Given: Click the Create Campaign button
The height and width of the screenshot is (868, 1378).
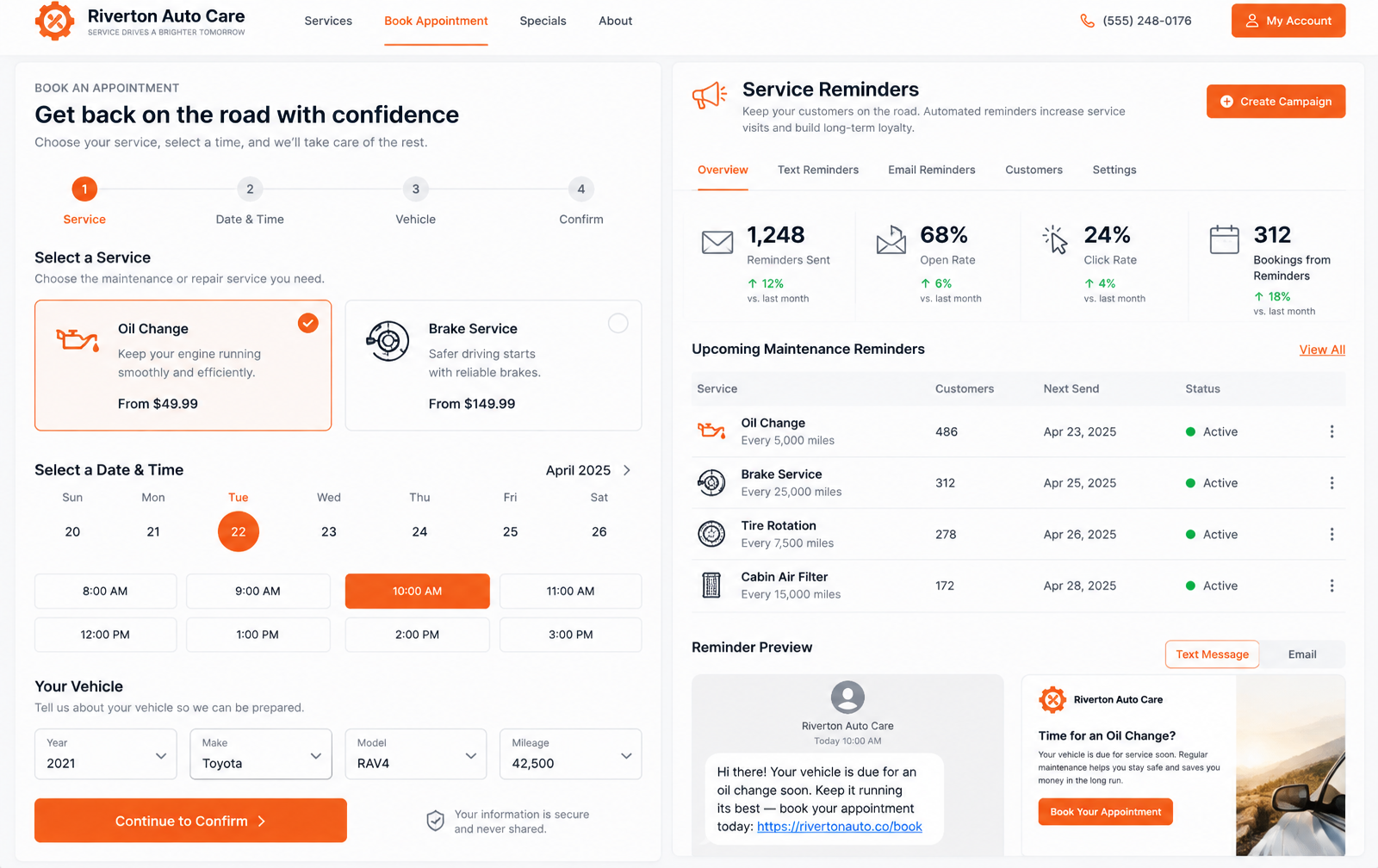Looking at the screenshot, I should coord(1276,102).
